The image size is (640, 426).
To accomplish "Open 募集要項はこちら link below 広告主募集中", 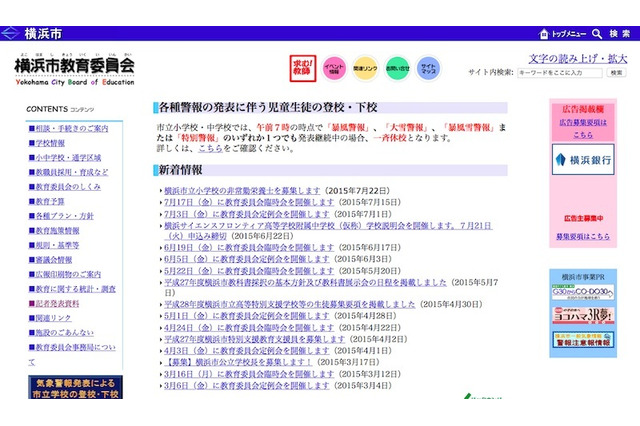I will coord(583,236).
